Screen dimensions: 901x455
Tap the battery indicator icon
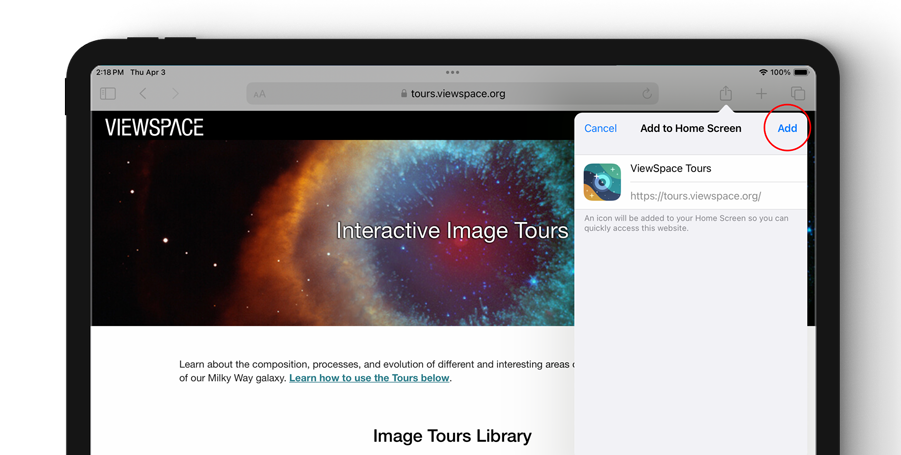[802, 72]
